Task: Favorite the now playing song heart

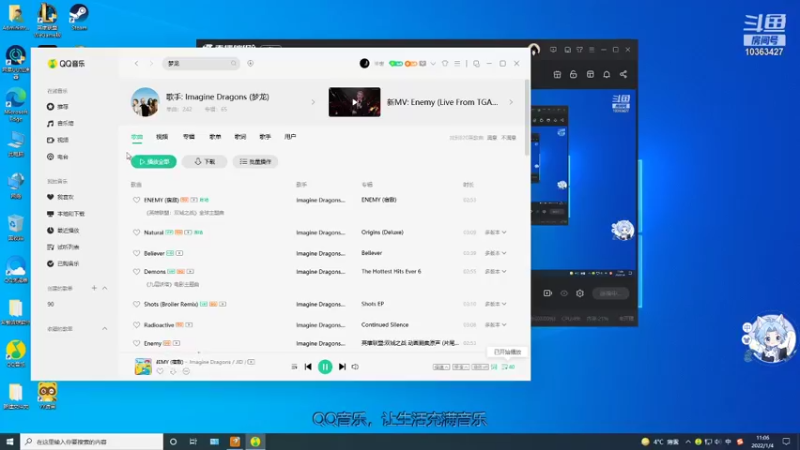Action: tap(160, 372)
